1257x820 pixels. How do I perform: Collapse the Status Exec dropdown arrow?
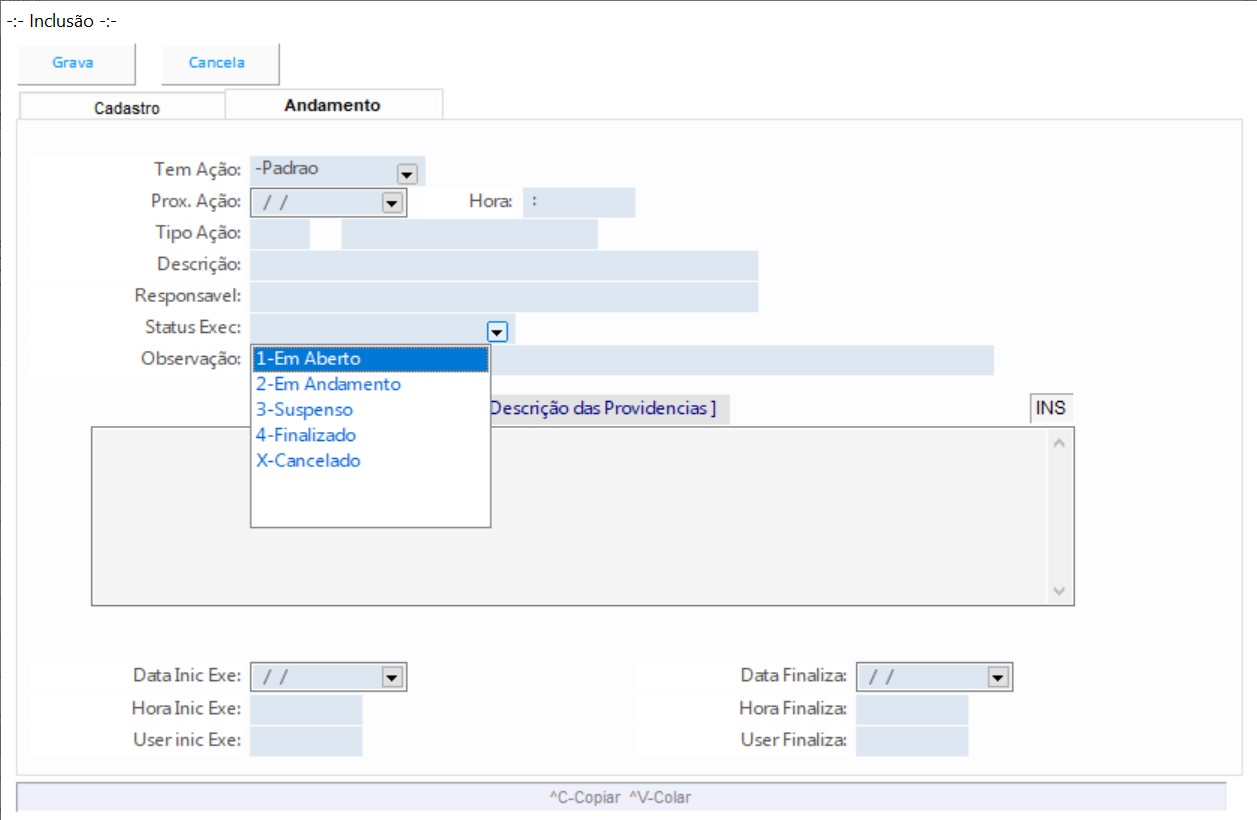coord(497,331)
